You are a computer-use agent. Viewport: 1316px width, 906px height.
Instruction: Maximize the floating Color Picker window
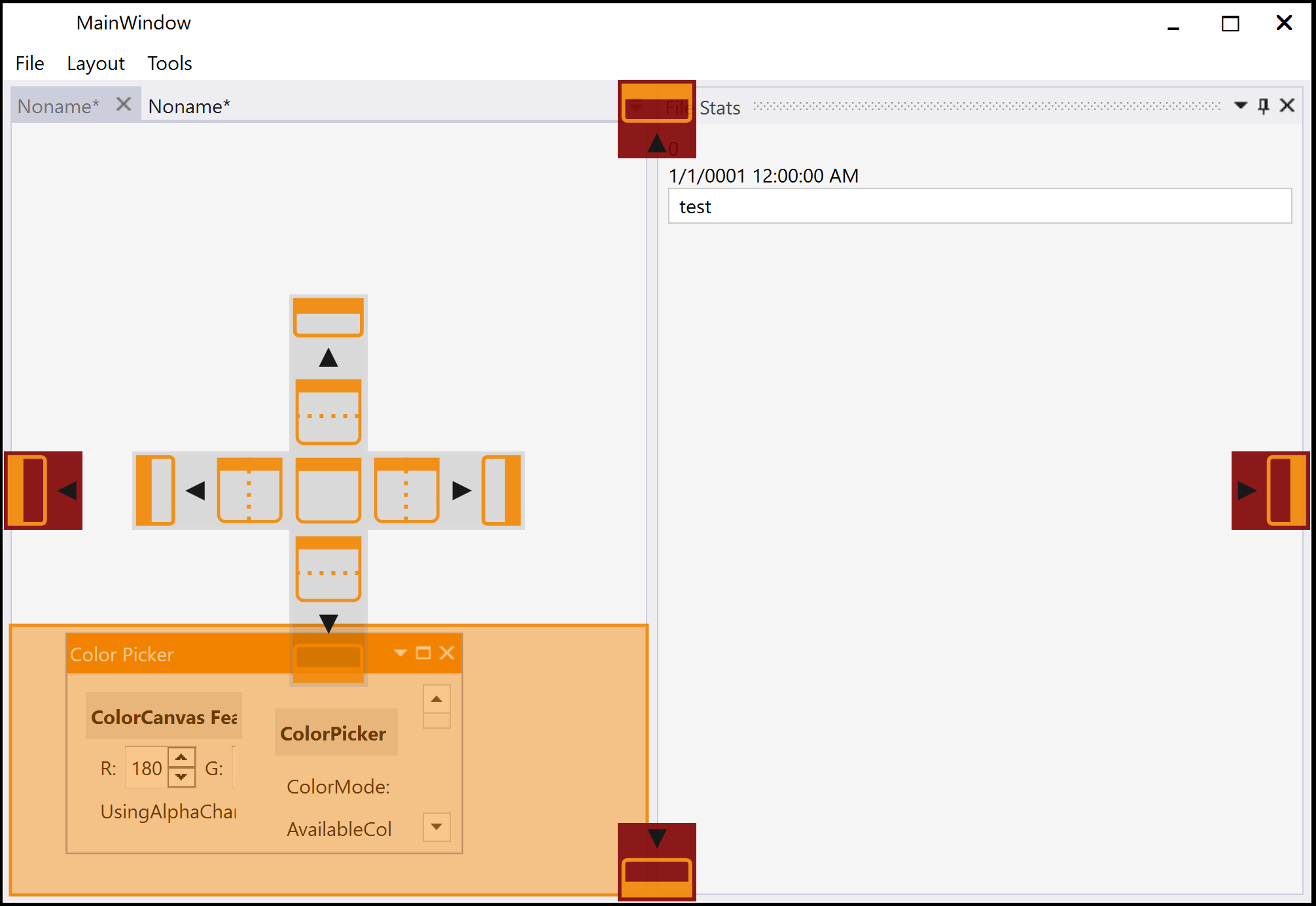pyautogui.click(x=423, y=653)
